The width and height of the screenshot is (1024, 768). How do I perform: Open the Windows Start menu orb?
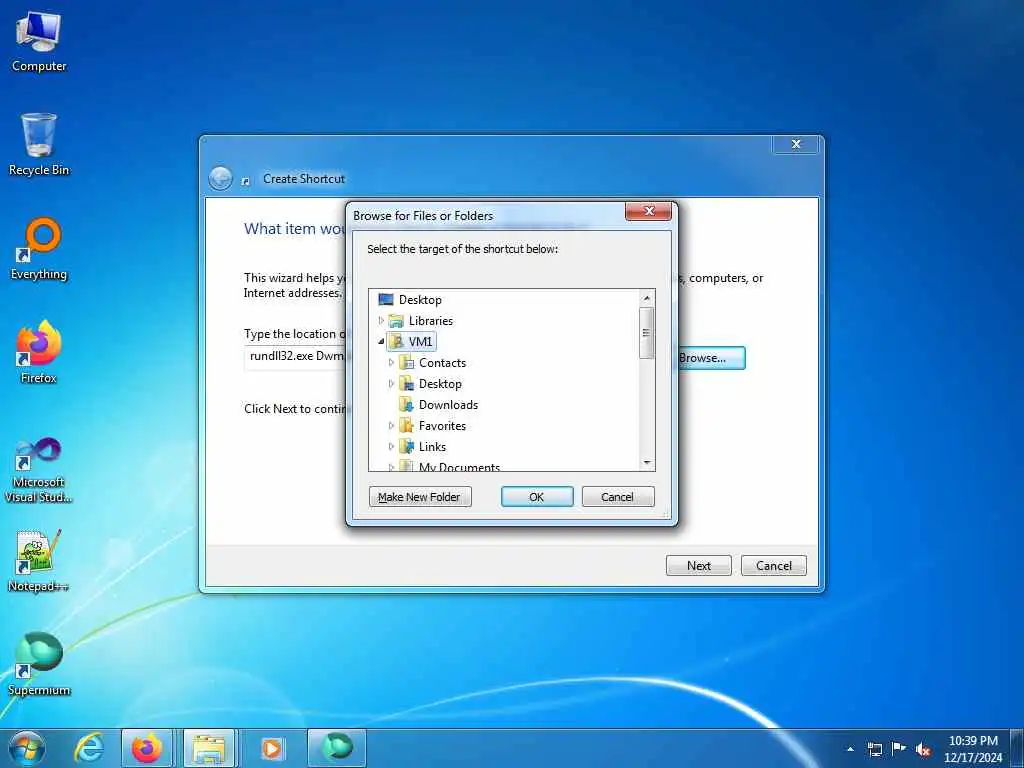(x=27, y=748)
